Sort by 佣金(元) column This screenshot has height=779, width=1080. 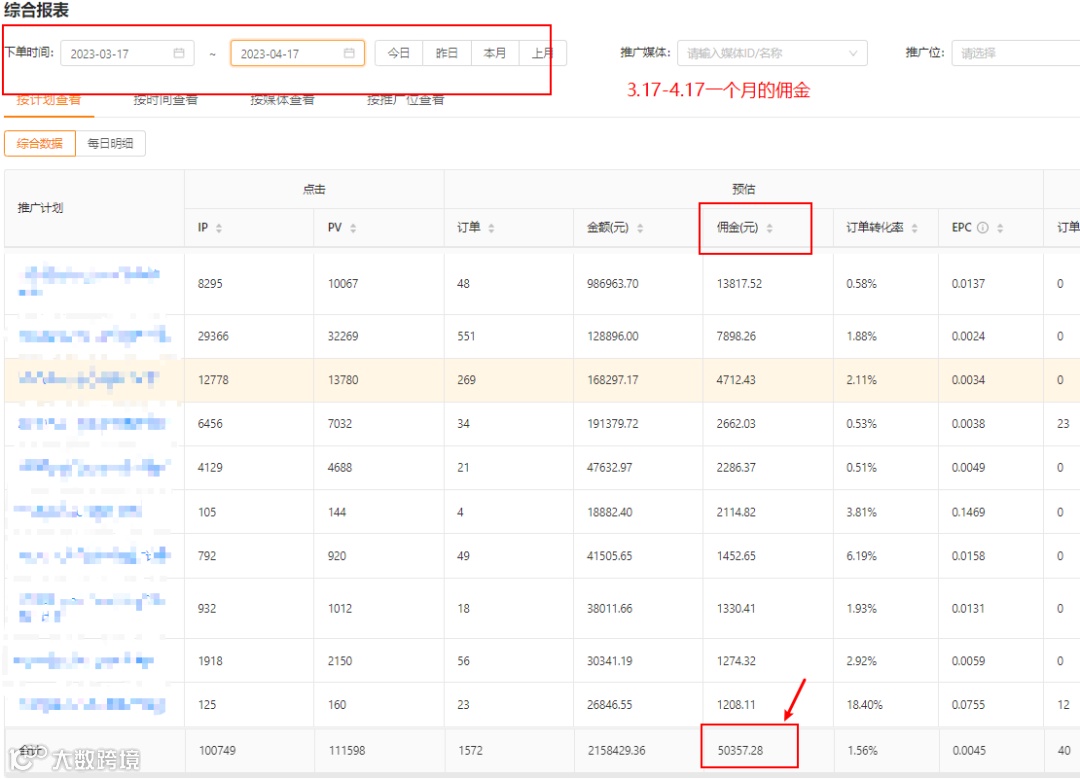[770, 227]
